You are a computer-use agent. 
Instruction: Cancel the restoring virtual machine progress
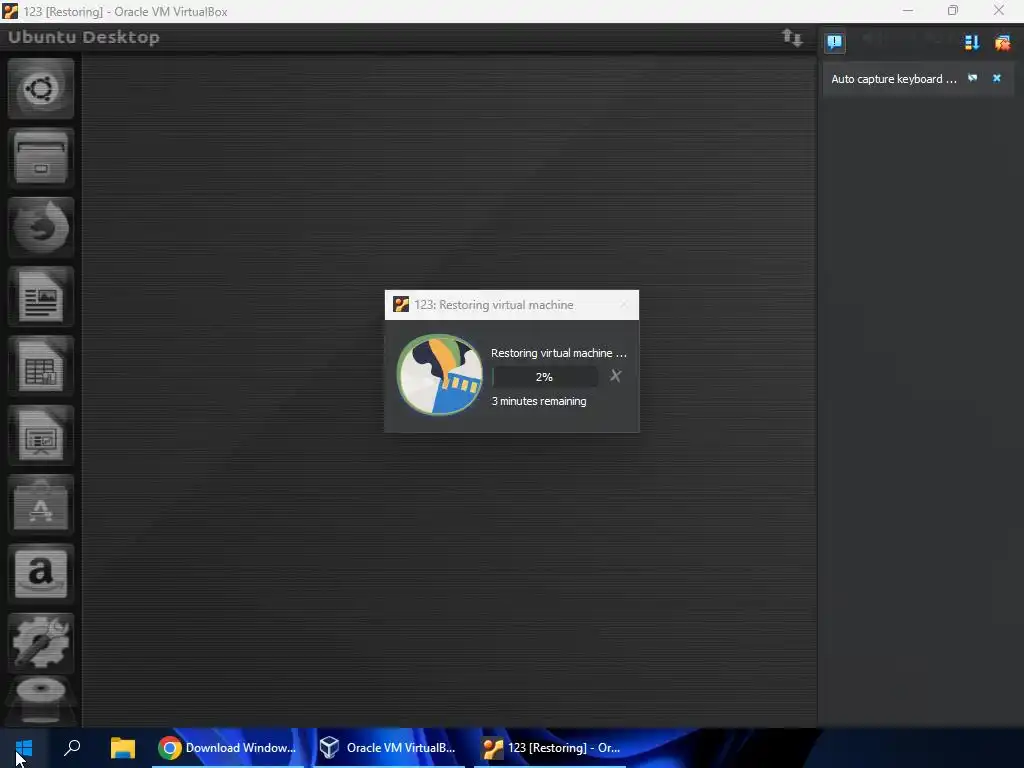click(615, 376)
